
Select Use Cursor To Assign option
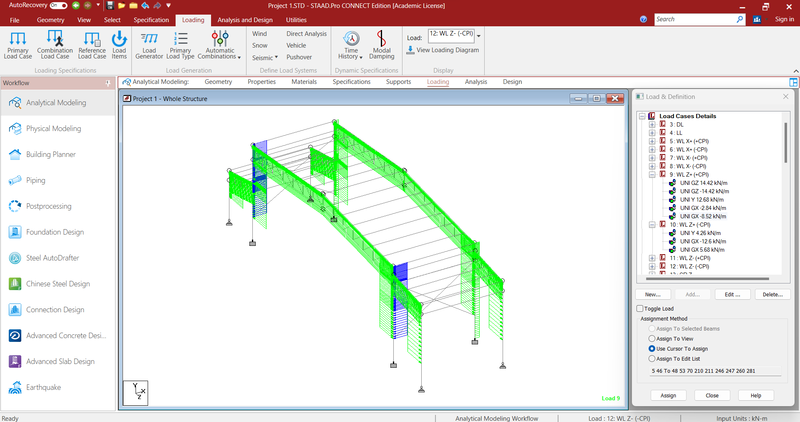652,349
